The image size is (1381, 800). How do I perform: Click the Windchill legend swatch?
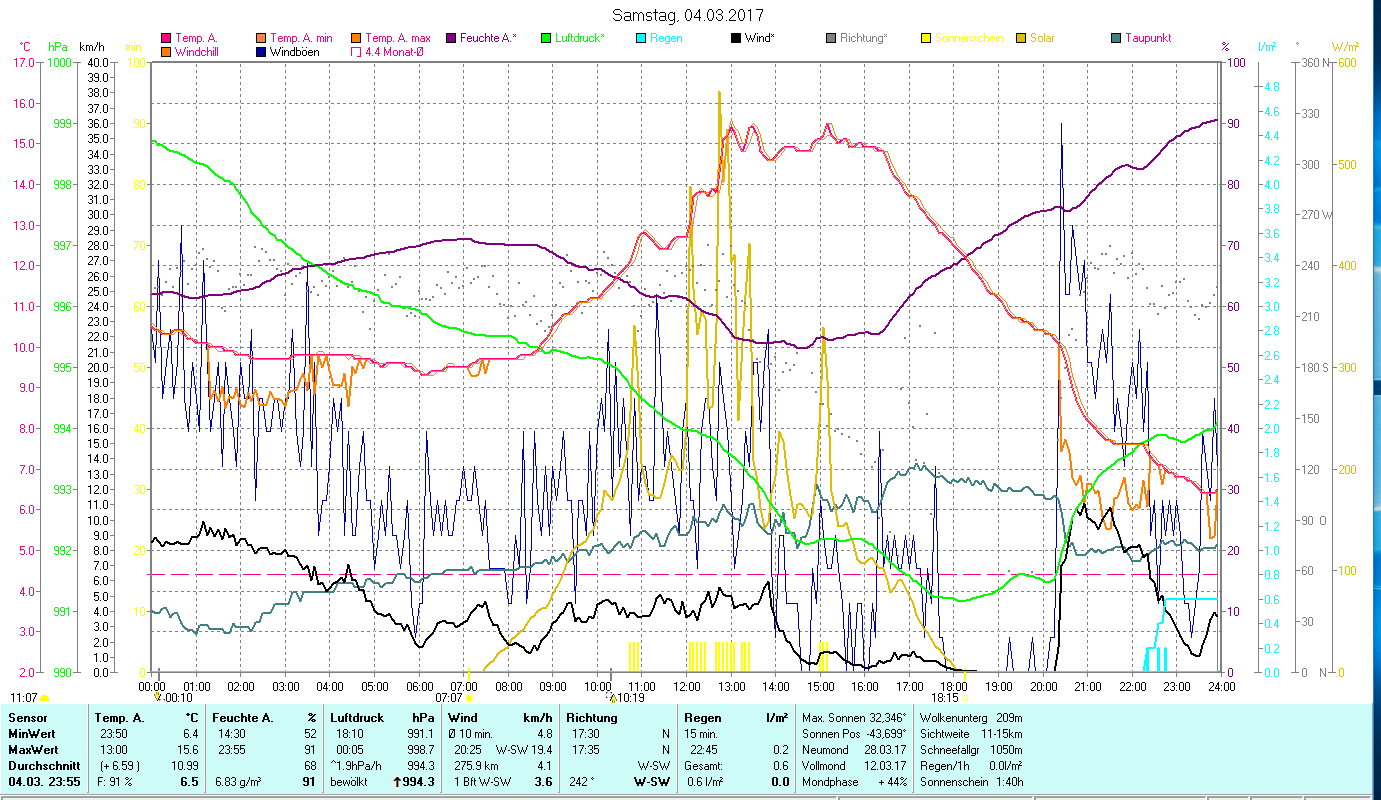click(x=167, y=51)
